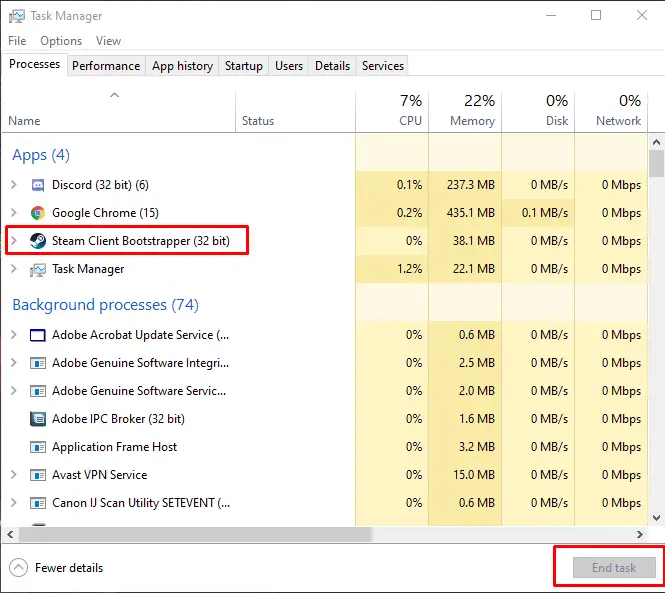665x593 pixels.
Task: Click the Avast VPN Service icon
Action: coord(38,475)
